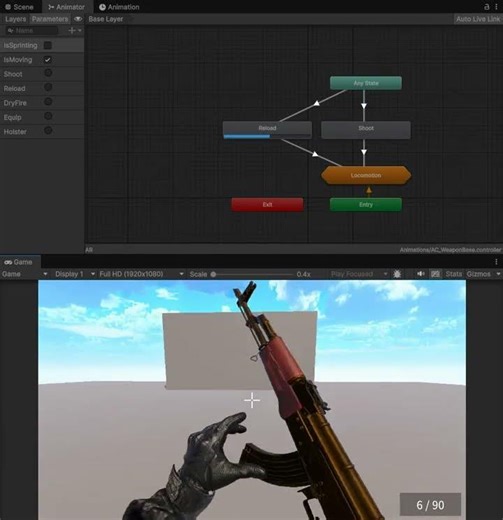The width and height of the screenshot is (503, 520).
Task: Toggle the Gizmos button
Action: tap(478, 274)
